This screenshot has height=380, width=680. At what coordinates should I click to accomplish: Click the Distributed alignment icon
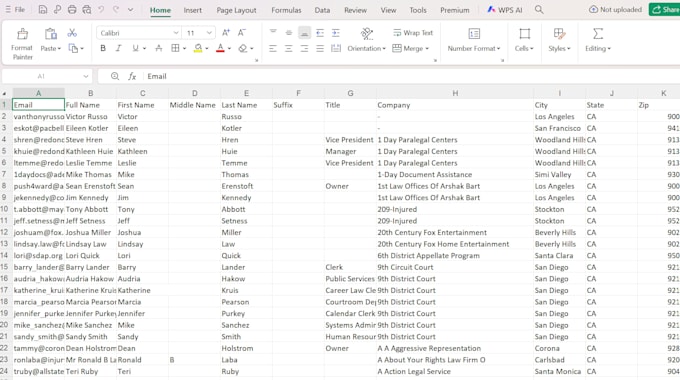click(336, 48)
